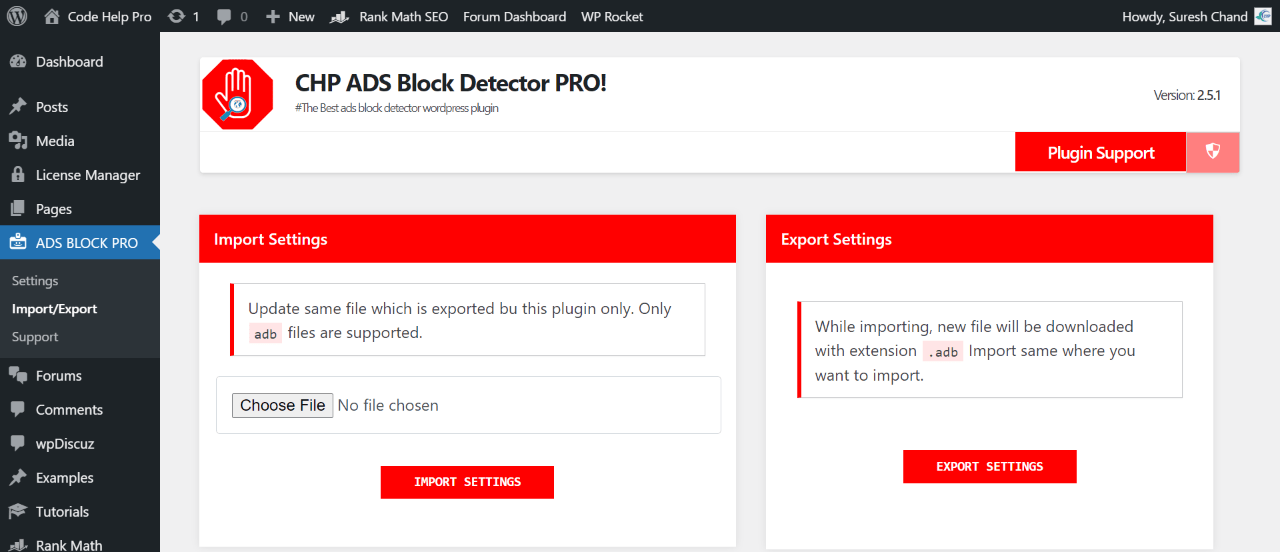Open the Settings submenu item
Viewport: 1280px width, 552px height.
click(35, 281)
